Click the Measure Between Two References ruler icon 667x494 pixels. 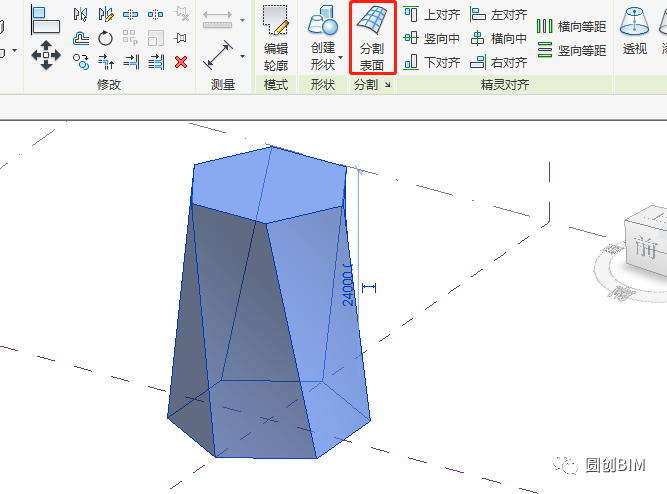[x=217, y=20]
